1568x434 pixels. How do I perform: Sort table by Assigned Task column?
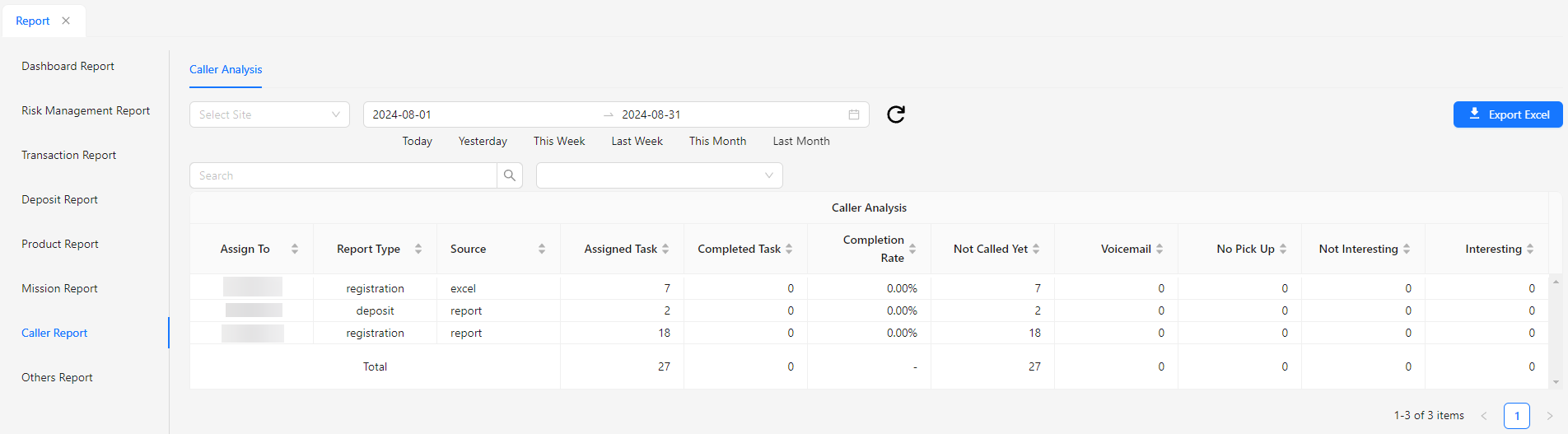coord(665,249)
